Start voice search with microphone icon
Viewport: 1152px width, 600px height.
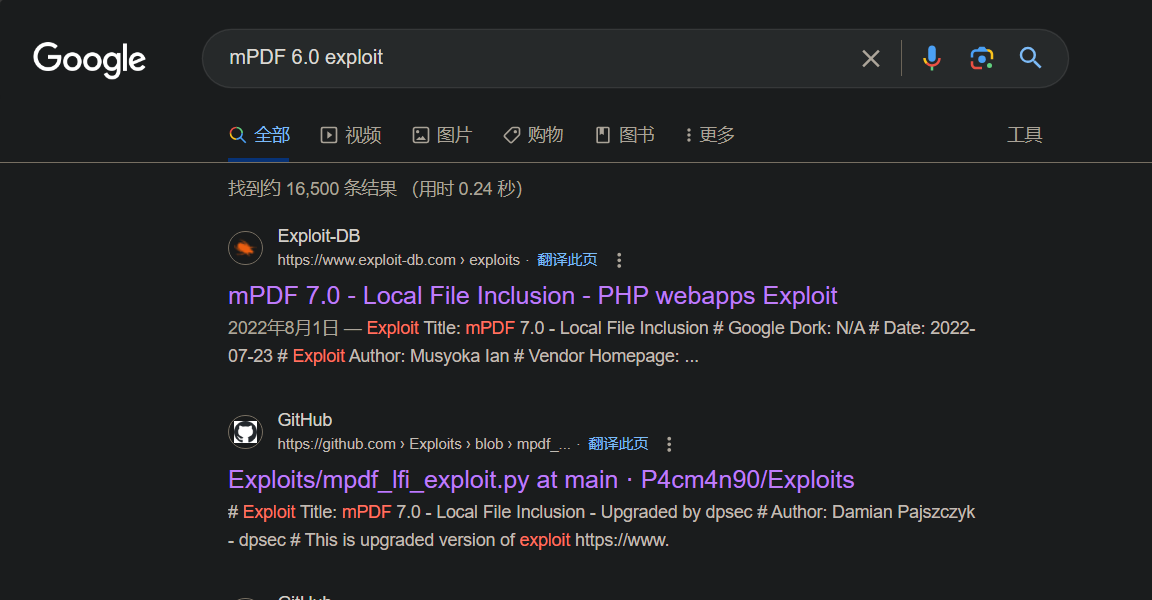coord(932,58)
